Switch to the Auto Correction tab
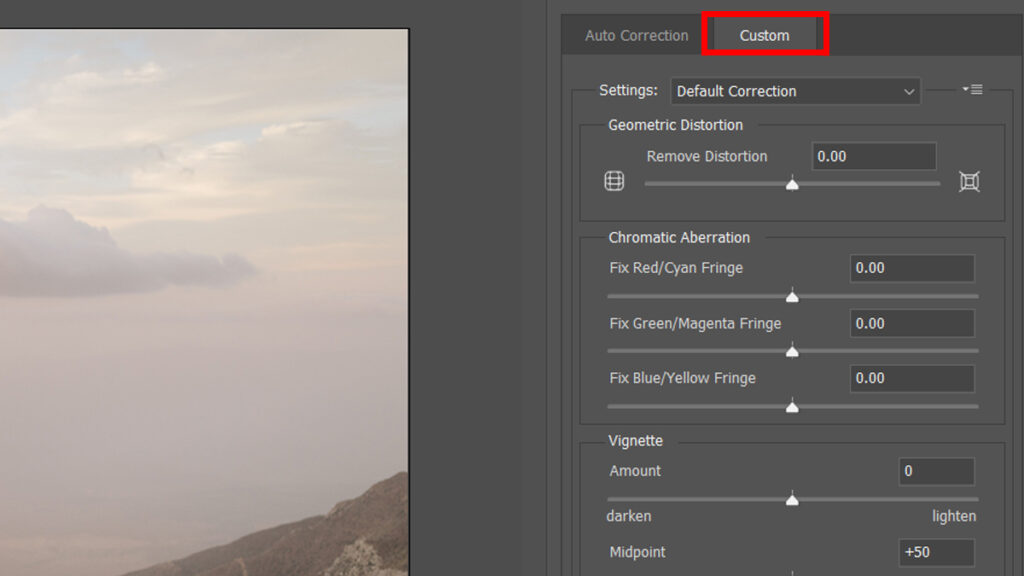This screenshot has width=1024, height=576. click(x=636, y=36)
